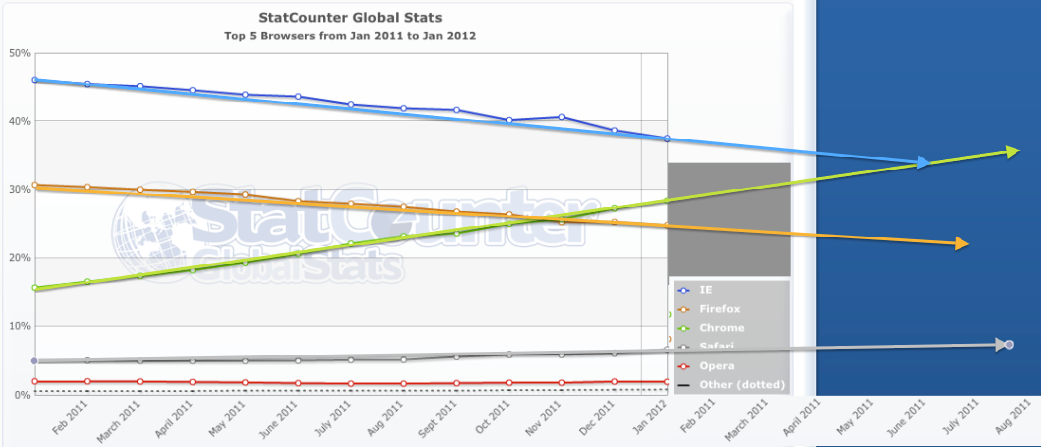Screen dimensions: 1041x447
Task: Click the 10% y-axis label
Action: (19, 327)
